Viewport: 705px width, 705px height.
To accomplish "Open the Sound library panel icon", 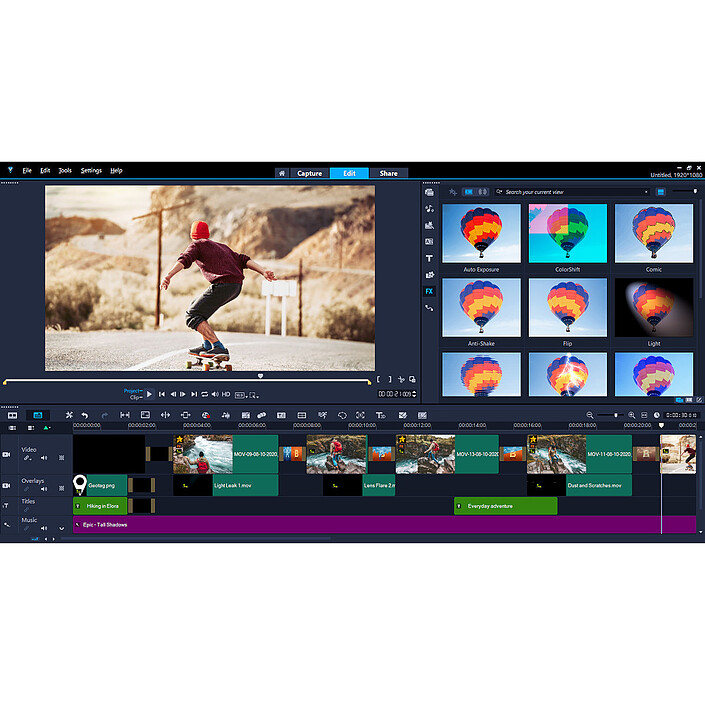I will (429, 209).
